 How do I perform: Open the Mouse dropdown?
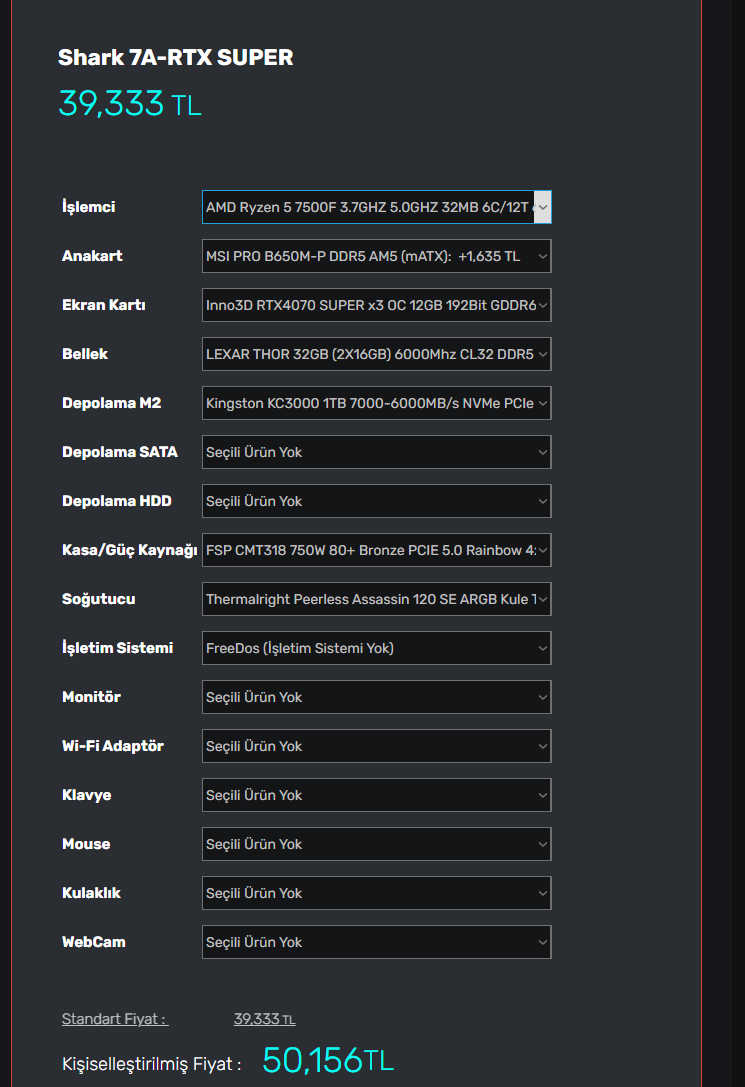pos(376,844)
